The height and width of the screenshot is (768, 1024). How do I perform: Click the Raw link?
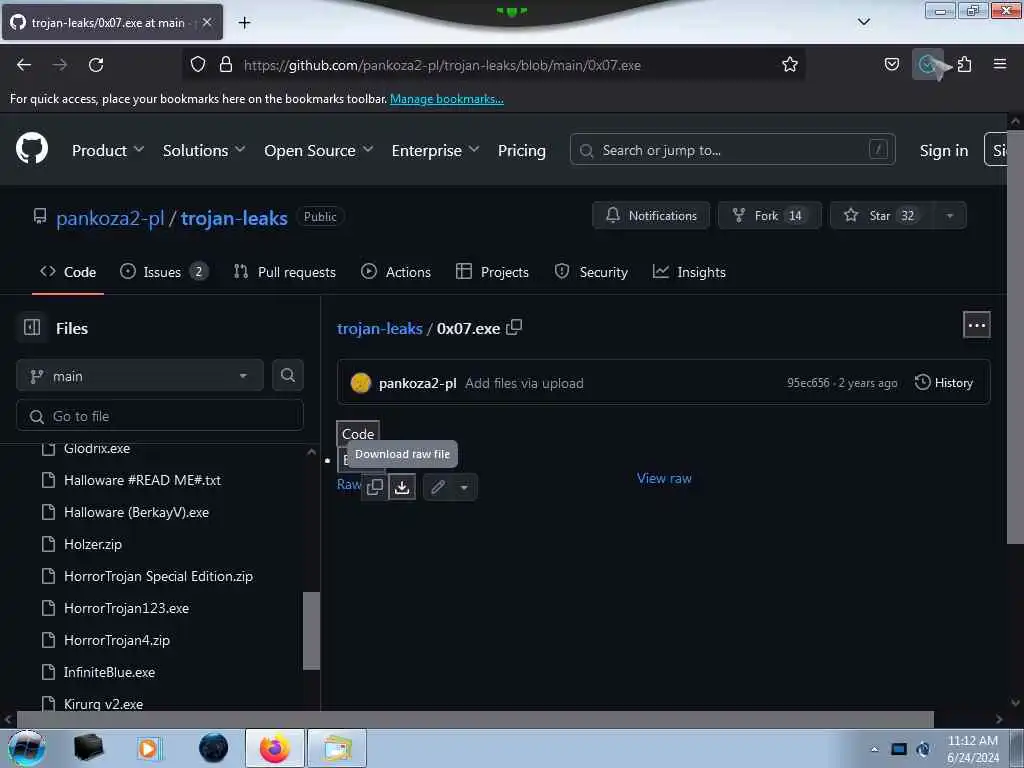[348, 484]
